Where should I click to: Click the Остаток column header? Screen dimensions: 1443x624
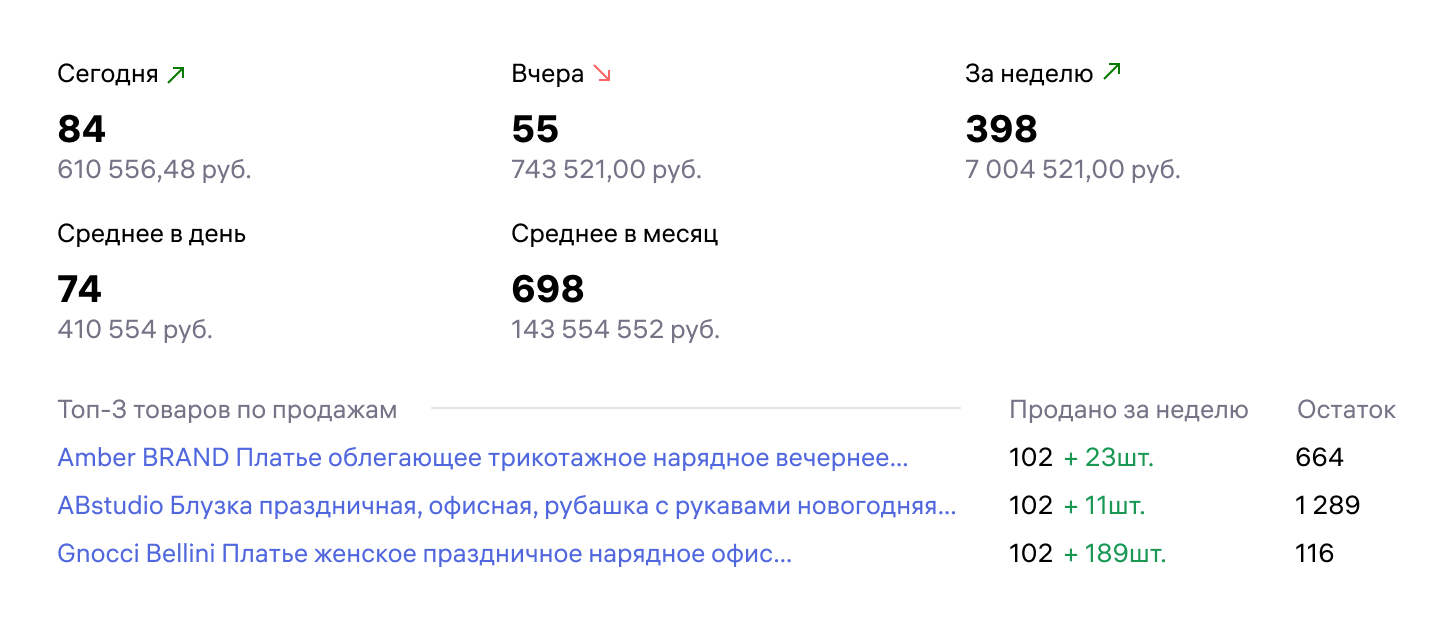tap(1346, 410)
